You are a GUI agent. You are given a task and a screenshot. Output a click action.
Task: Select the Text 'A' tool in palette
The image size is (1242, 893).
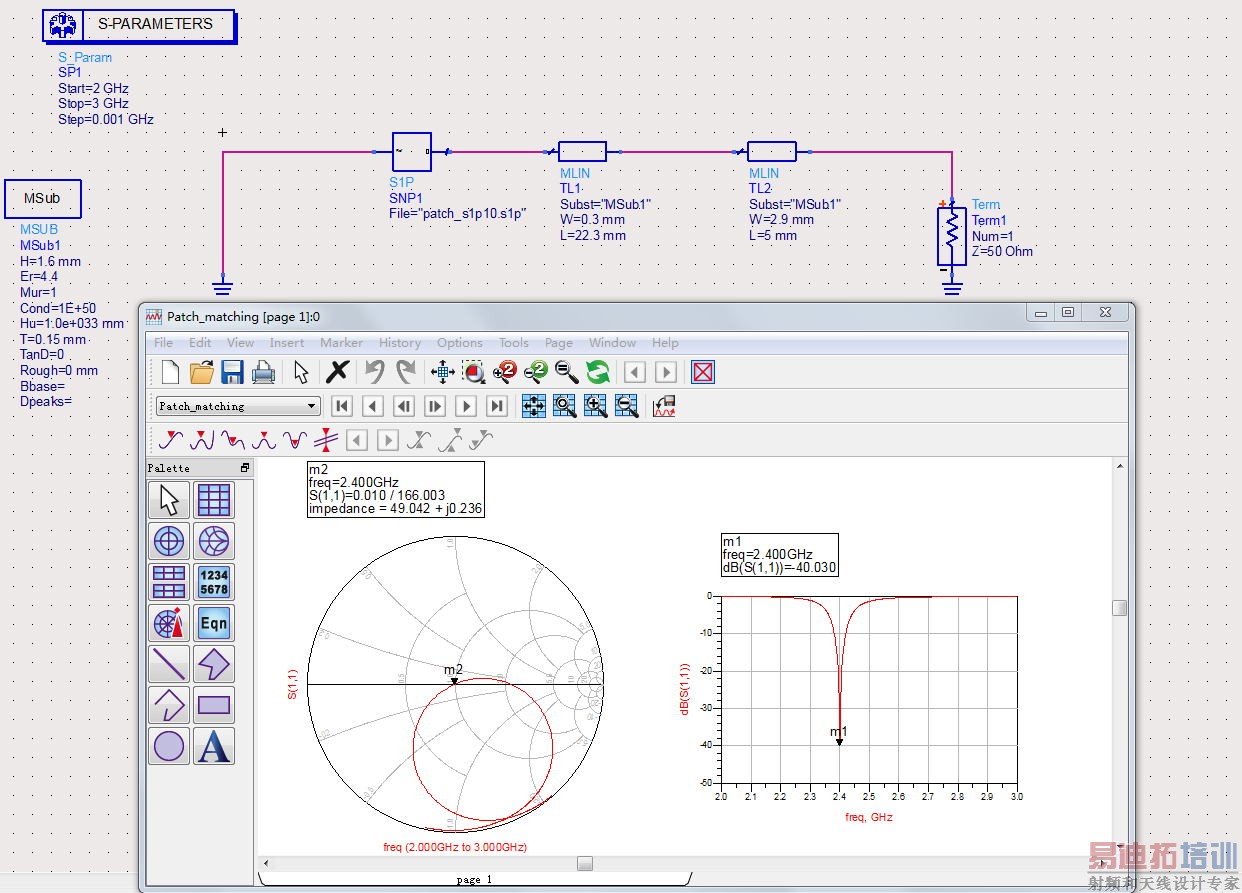(x=214, y=746)
